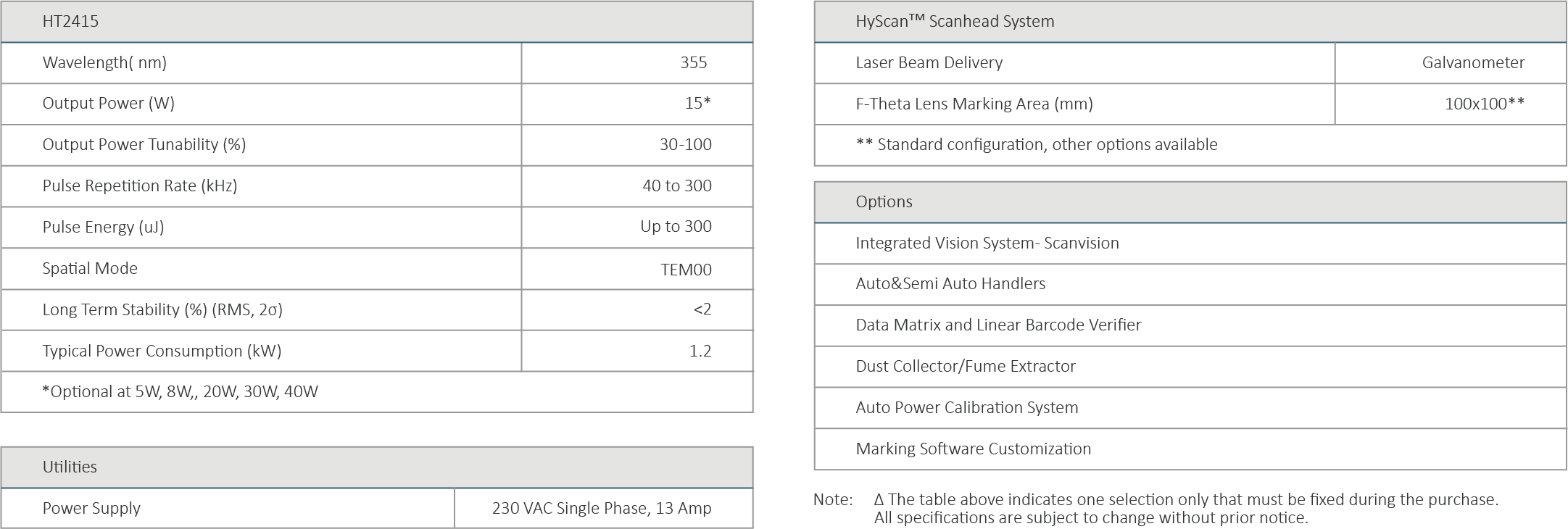1568x529 pixels.
Task: Select the HyScan Scanhead System header
Action: (955, 22)
